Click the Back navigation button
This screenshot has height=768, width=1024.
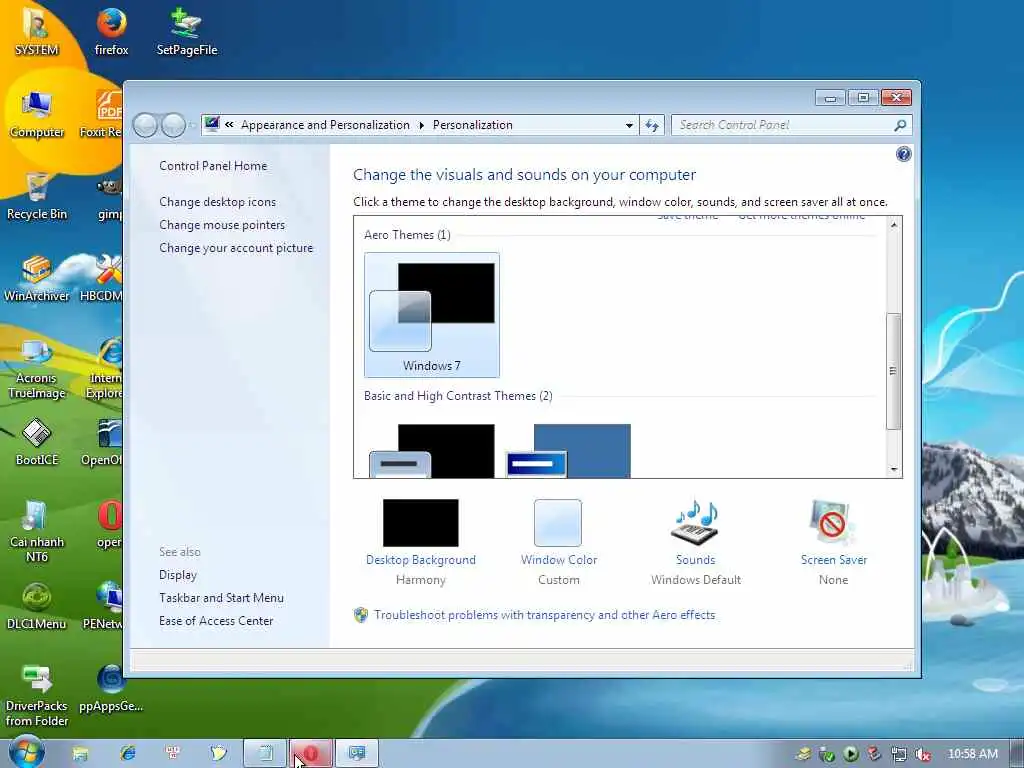(x=145, y=125)
